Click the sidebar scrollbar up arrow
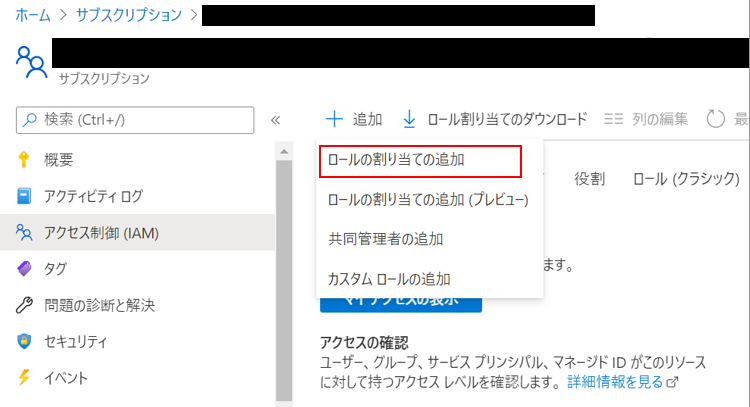 pyautogui.click(x=284, y=152)
